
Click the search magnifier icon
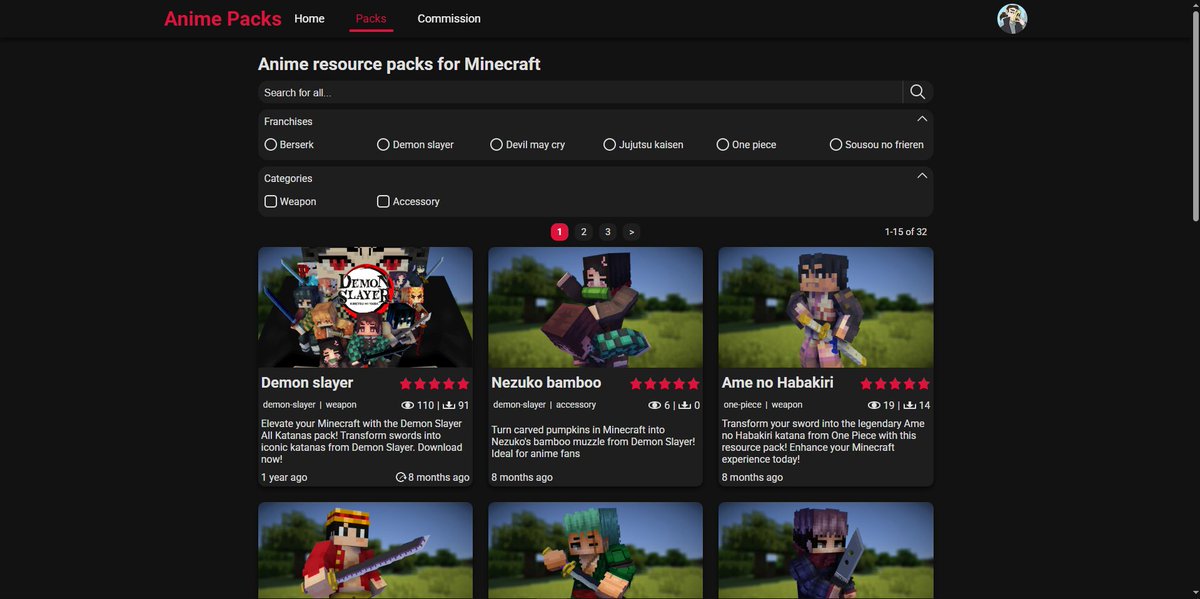point(918,92)
